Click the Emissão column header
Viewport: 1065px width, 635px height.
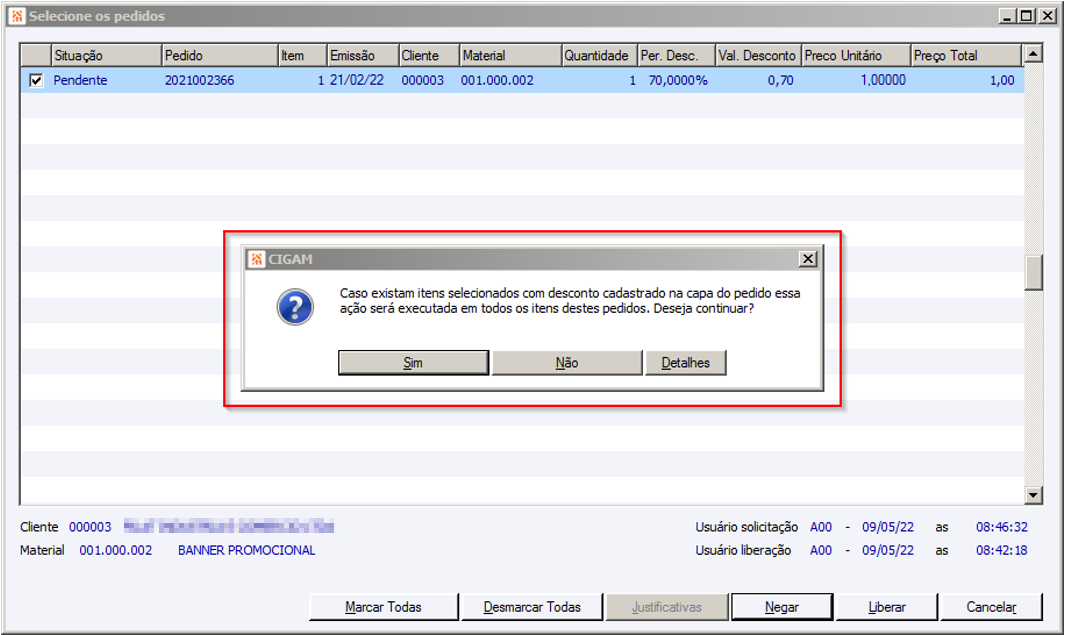(x=363, y=56)
